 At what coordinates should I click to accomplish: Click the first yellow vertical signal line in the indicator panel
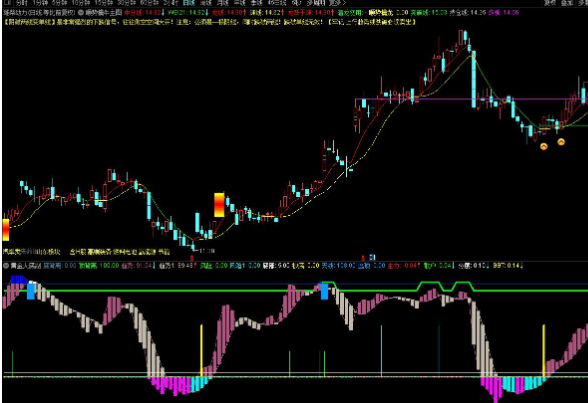click(x=201, y=351)
